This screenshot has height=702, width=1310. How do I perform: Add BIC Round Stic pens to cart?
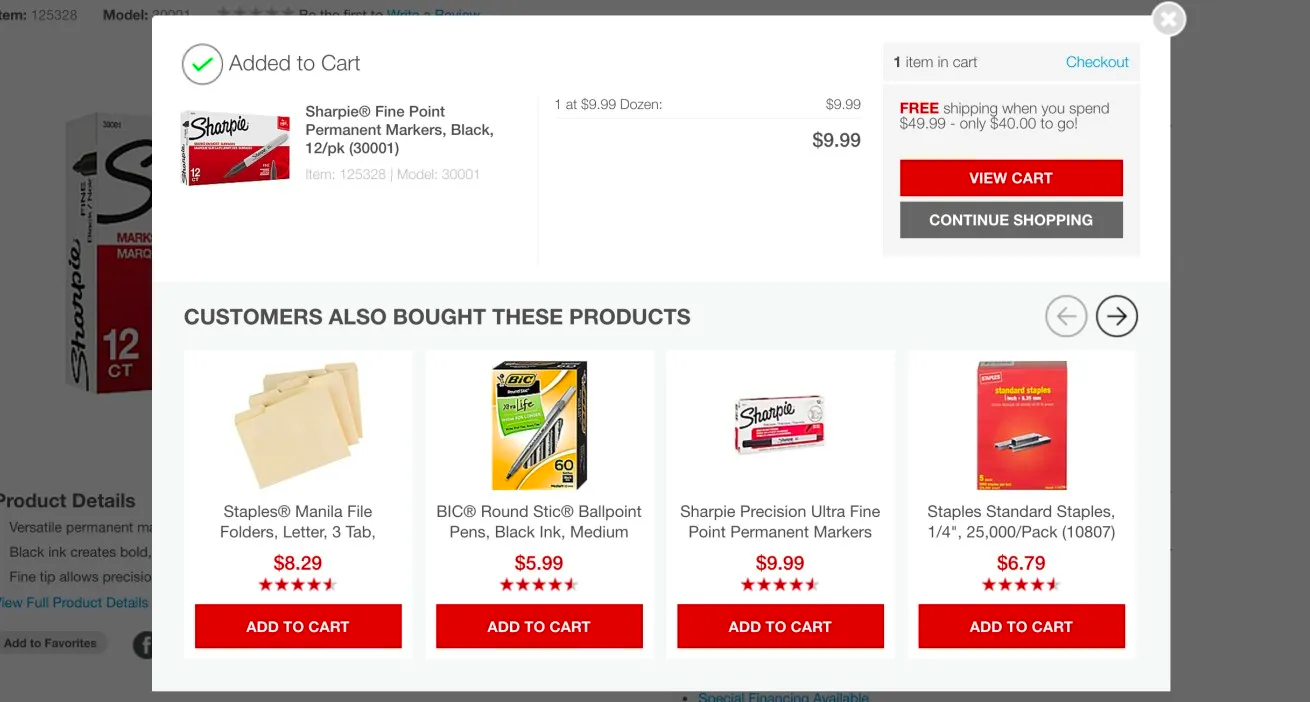click(x=539, y=627)
